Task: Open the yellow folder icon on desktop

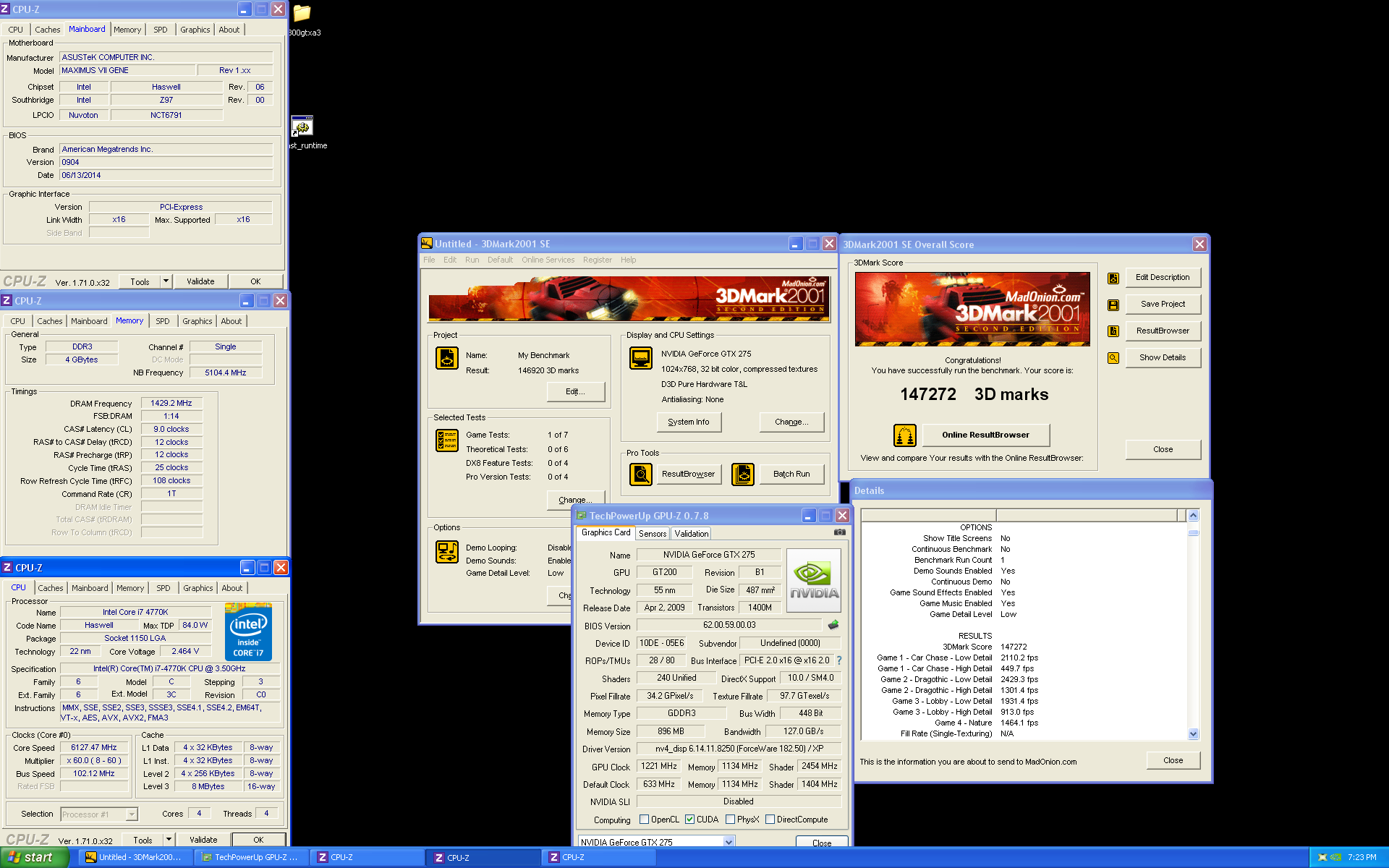Action: coord(302,14)
